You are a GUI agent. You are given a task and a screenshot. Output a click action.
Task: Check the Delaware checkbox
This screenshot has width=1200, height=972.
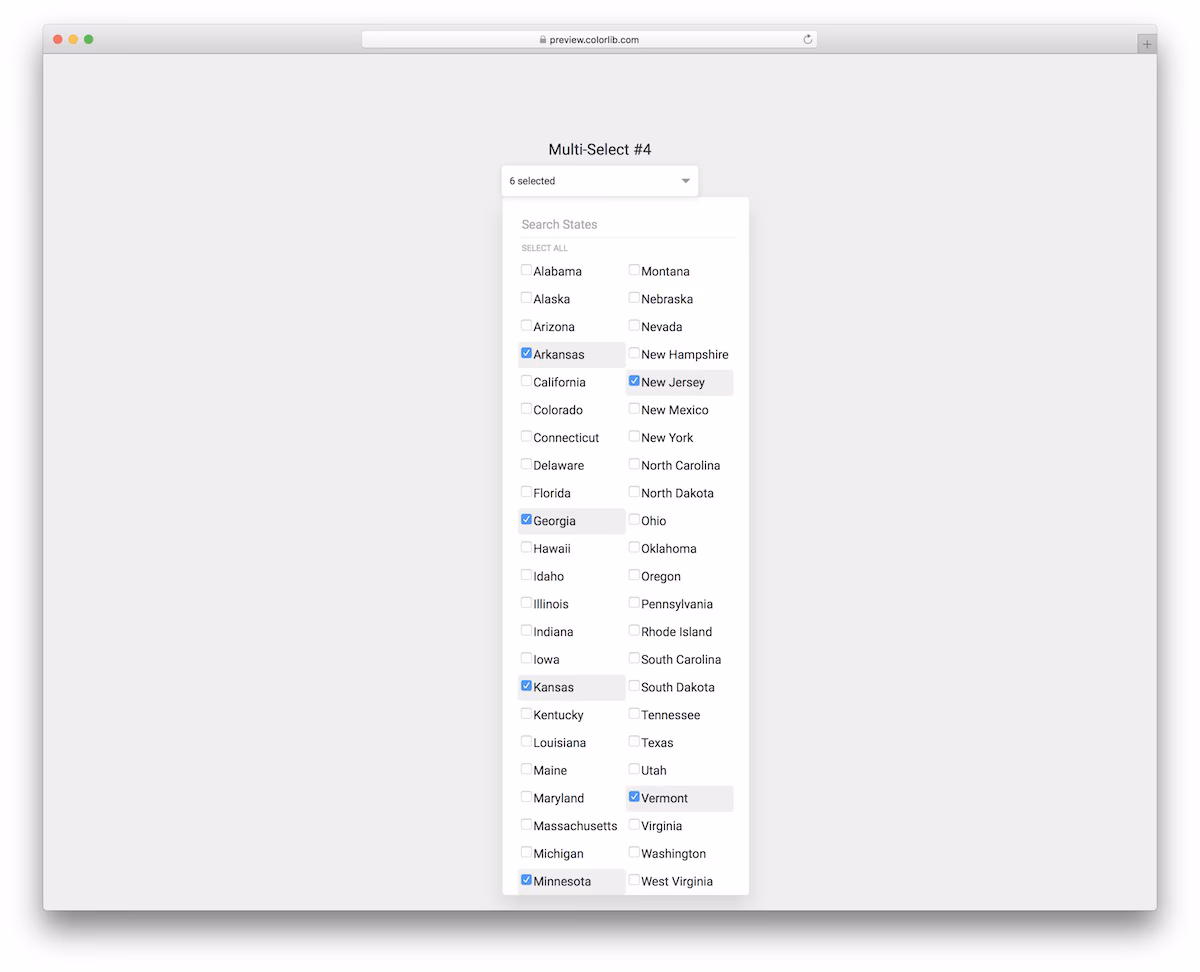(x=526, y=464)
